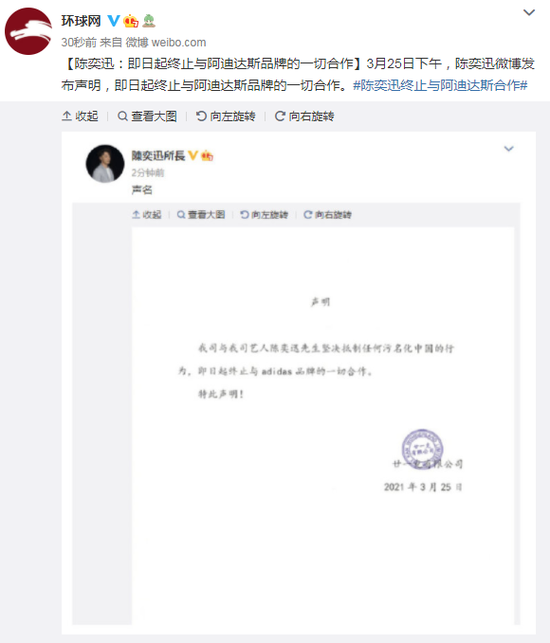Screen dimensions: 550x643
Task: Open the 环球网 avatar logo
Action: [28, 32]
